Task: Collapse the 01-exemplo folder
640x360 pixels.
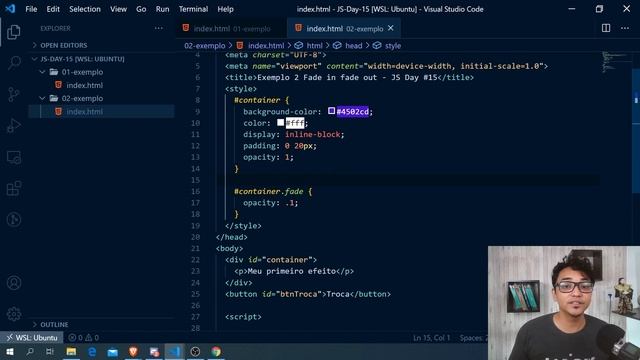Action: tap(42, 72)
